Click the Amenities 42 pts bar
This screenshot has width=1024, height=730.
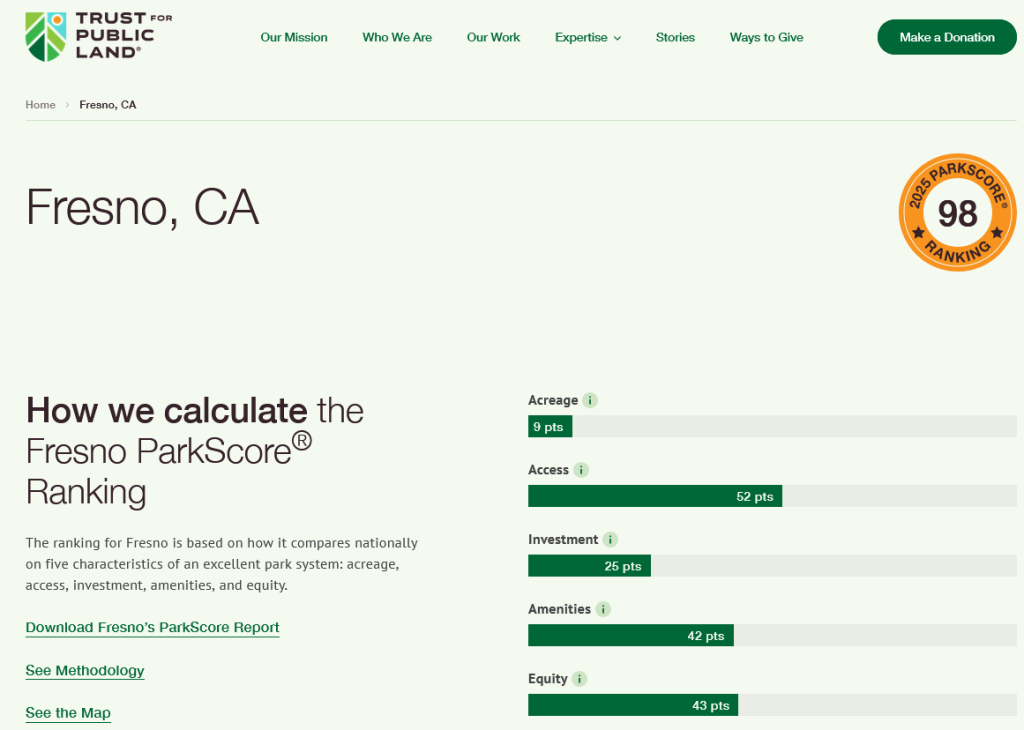(631, 635)
